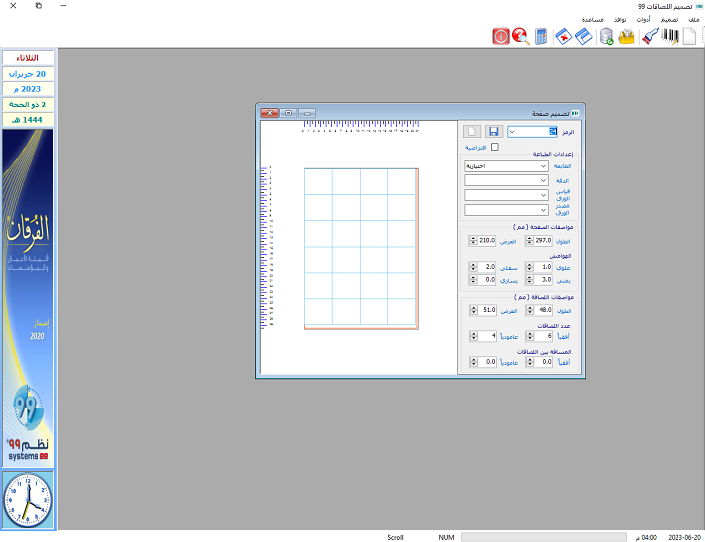Launch the calculator tool icon
The height and width of the screenshot is (542, 705).
pos(541,37)
